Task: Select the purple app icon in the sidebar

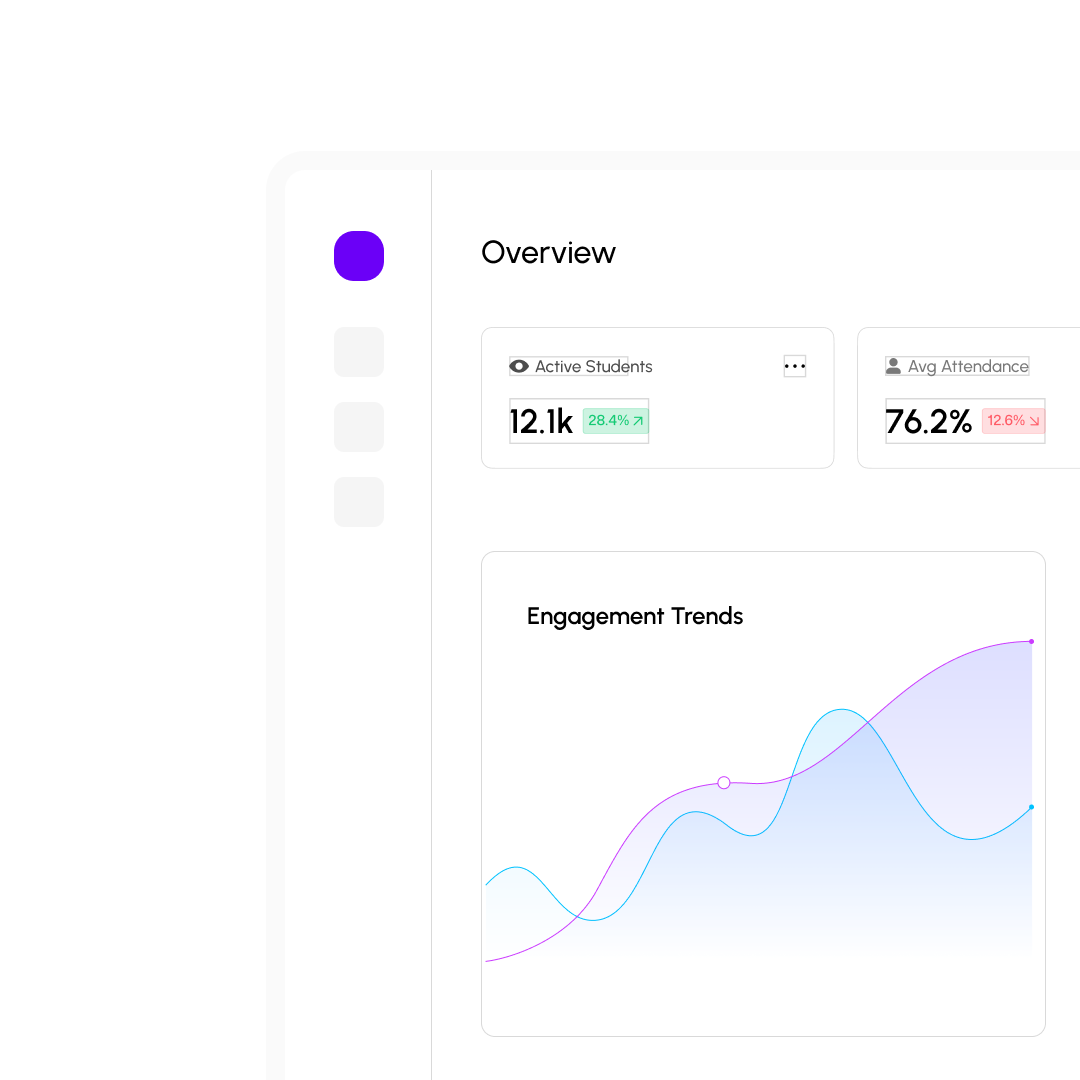Action: tap(358, 256)
